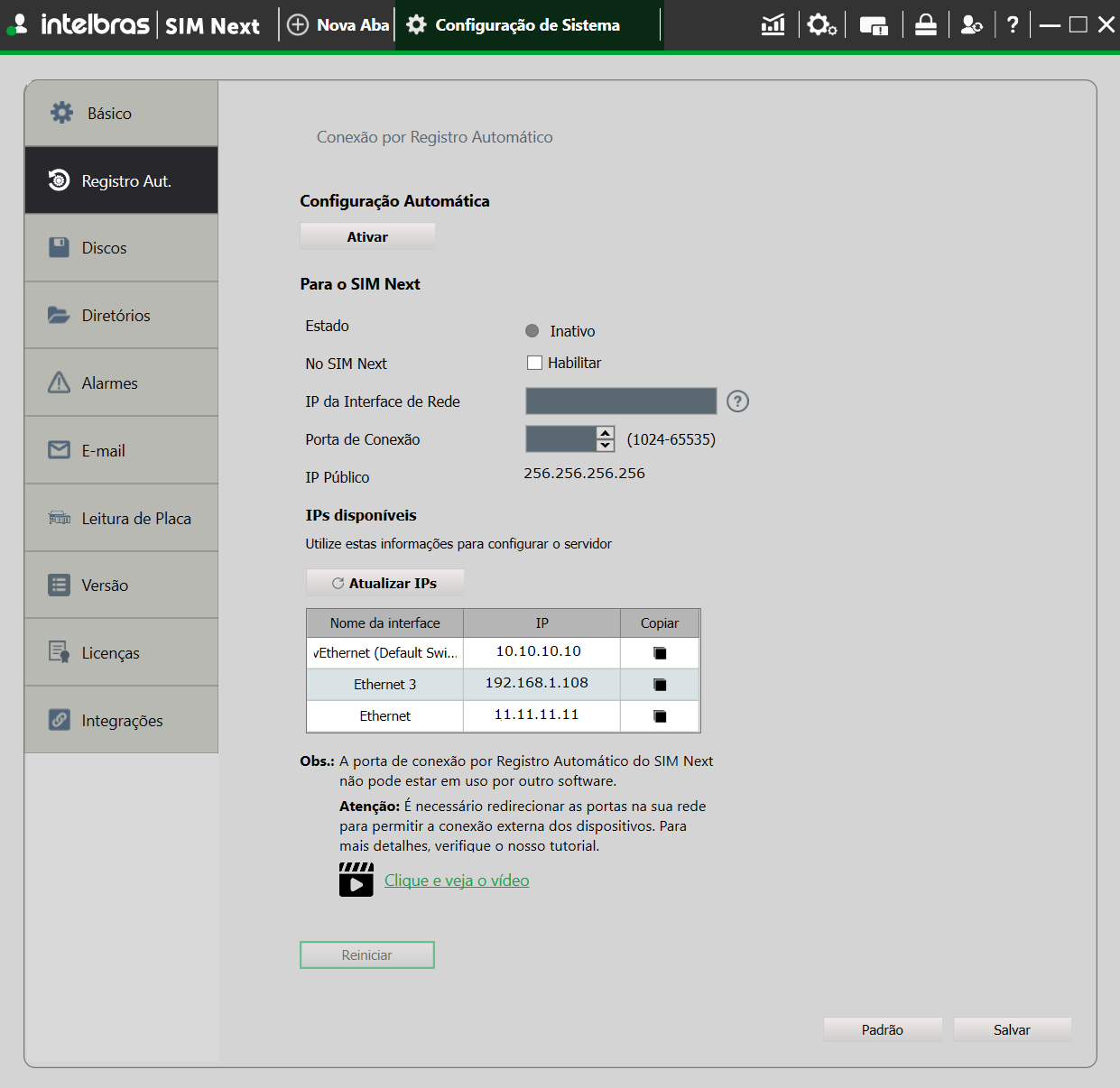Select the Configuração de Sistema tab
The height and width of the screenshot is (1088, 1120).
coord(528,25)
